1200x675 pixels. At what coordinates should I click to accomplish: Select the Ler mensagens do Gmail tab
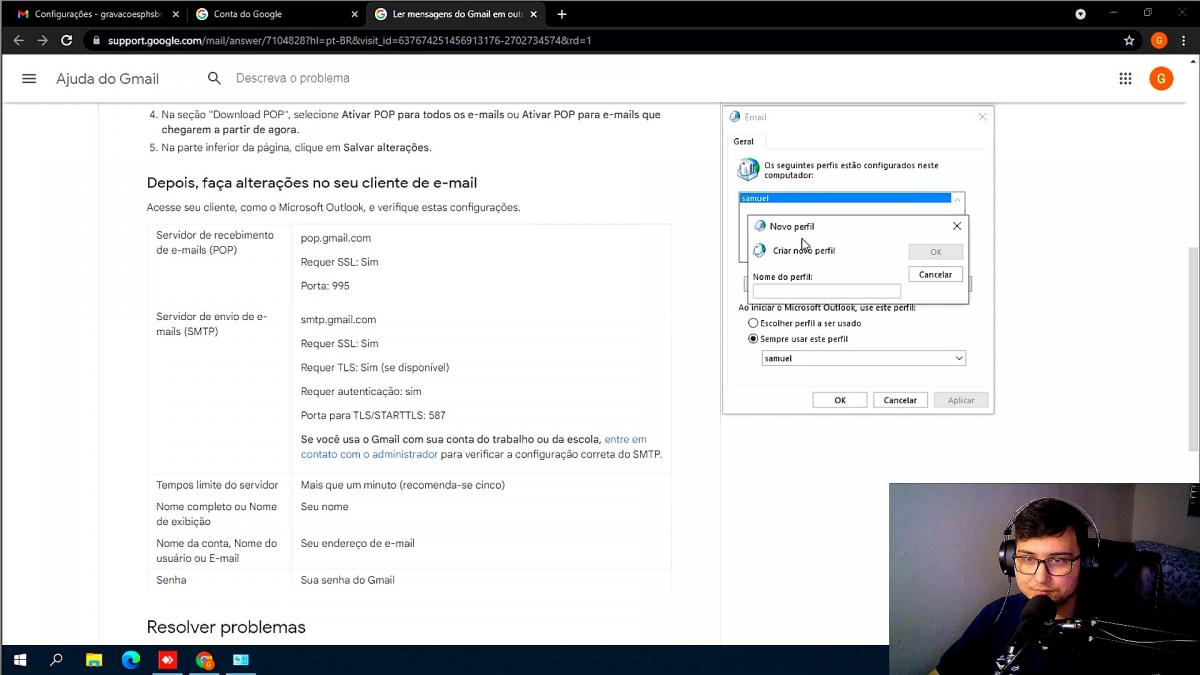(456, 14)
